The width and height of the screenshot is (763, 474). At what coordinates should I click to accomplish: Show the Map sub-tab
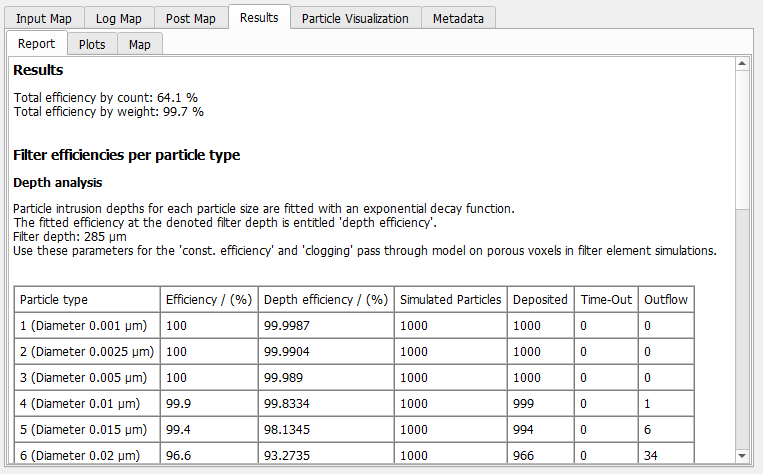coord(139,44)
